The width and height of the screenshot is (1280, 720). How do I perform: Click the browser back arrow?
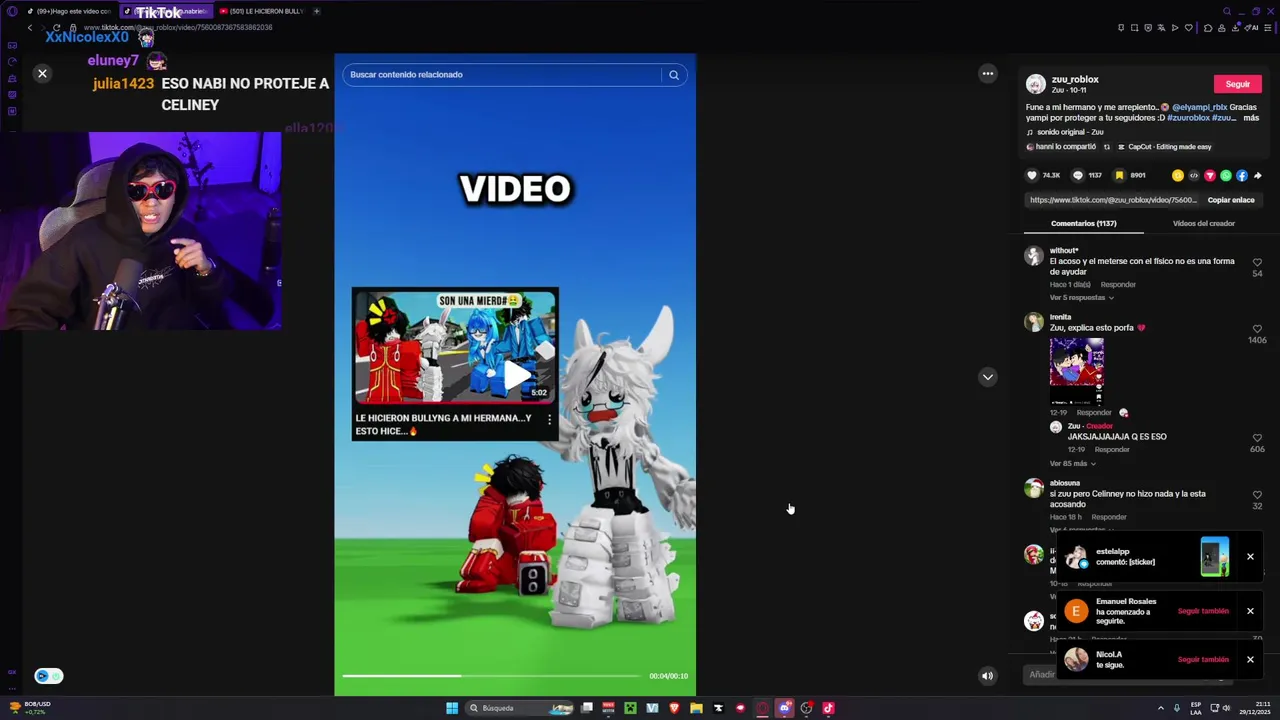click(30, 28)
